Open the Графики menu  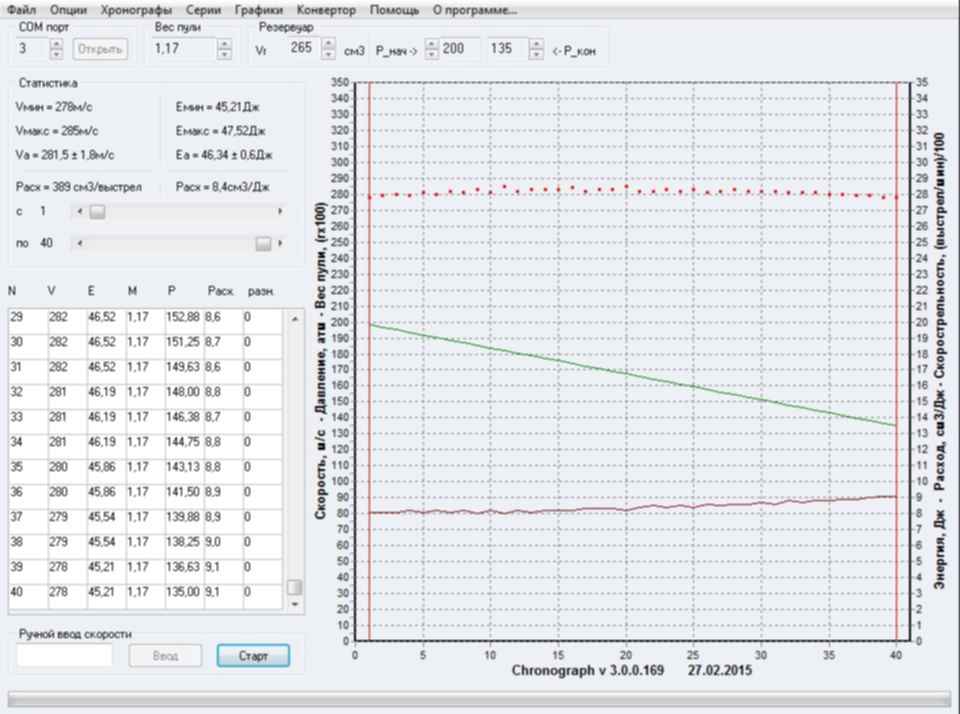(x=258, y=9)
